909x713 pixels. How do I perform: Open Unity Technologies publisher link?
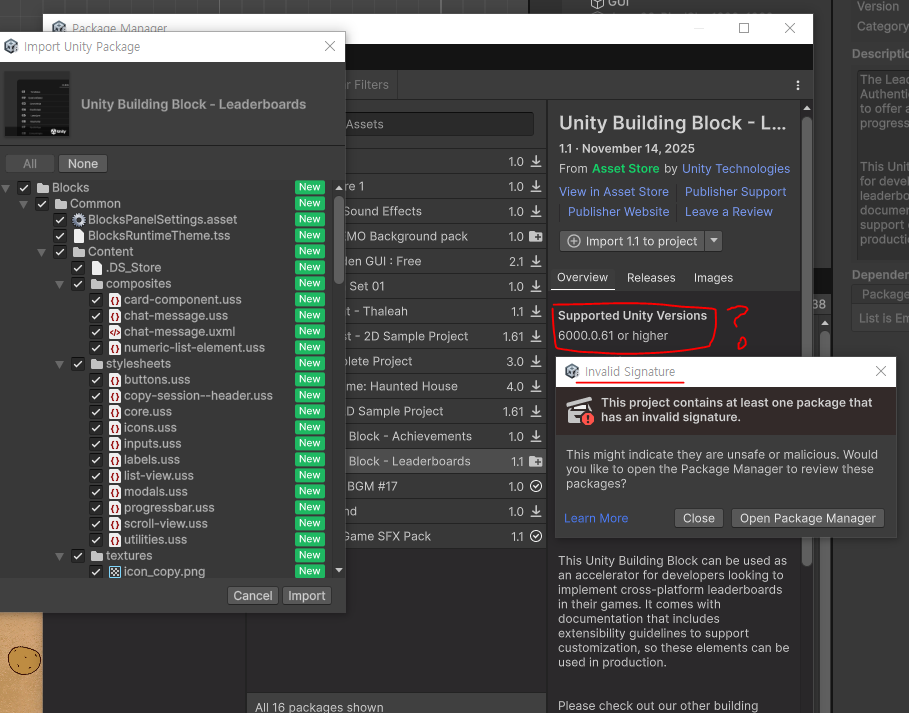click(736, 169)
